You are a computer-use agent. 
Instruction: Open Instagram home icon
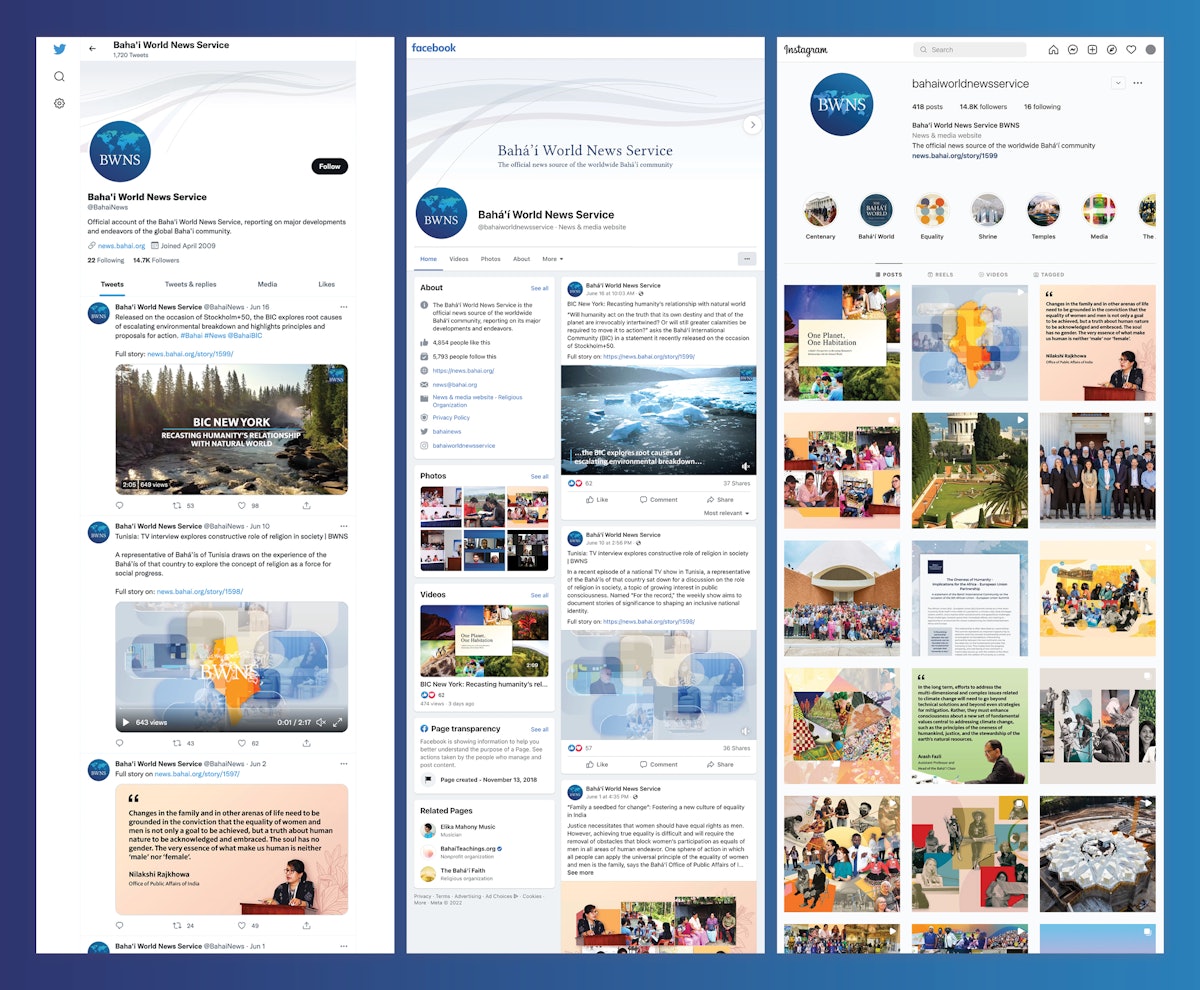tap(1053, 49)
